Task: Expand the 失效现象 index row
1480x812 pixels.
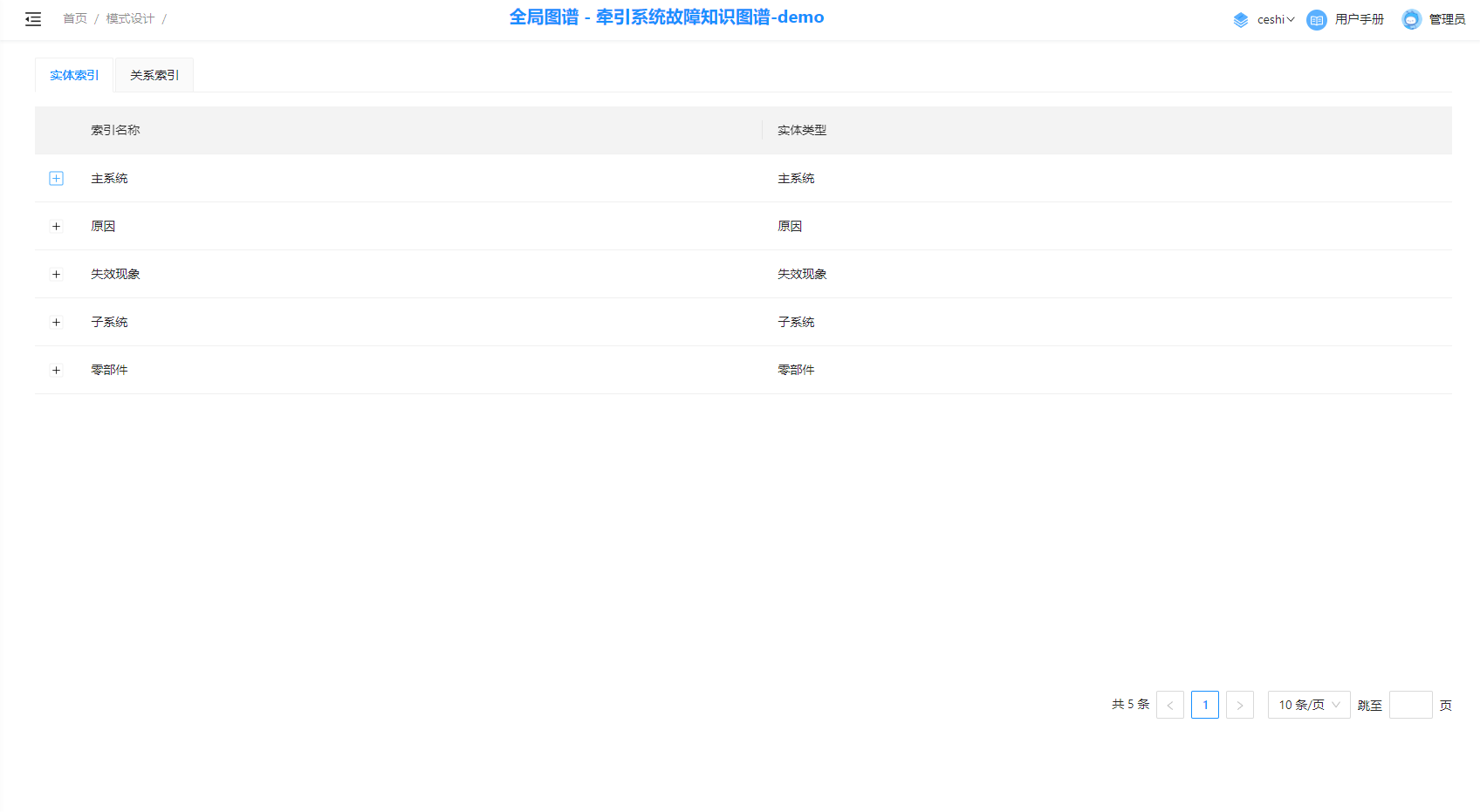Action: tap(56, 275)
